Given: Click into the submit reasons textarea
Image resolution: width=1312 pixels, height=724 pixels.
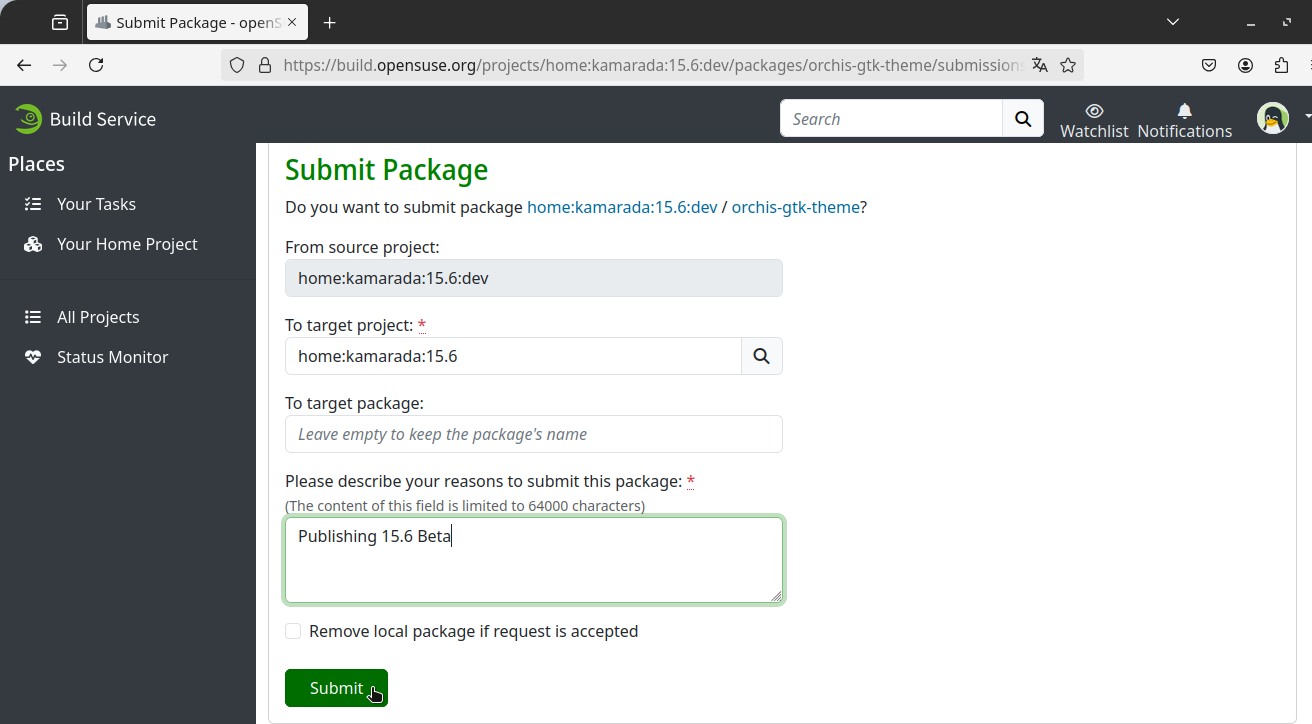Looking at the screenshot, I should 534,560.
